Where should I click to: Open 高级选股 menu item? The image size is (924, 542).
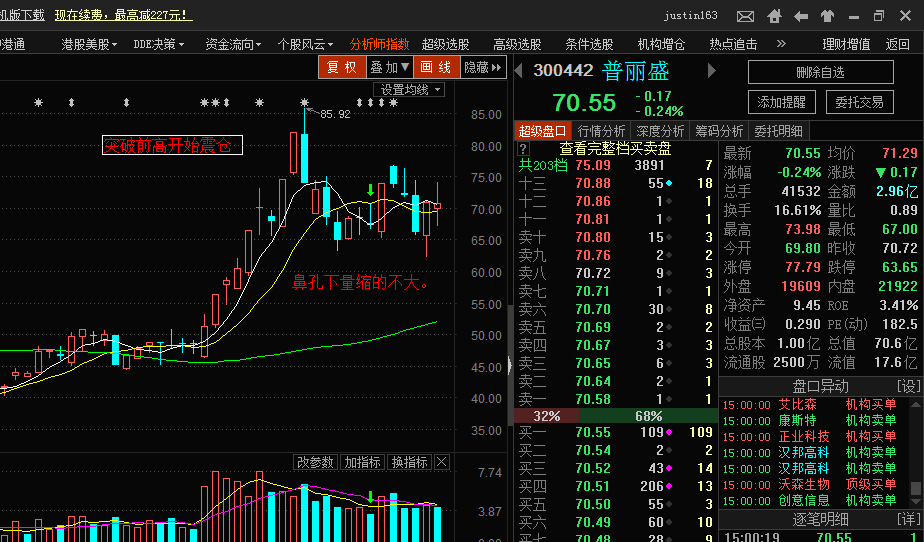517,44
